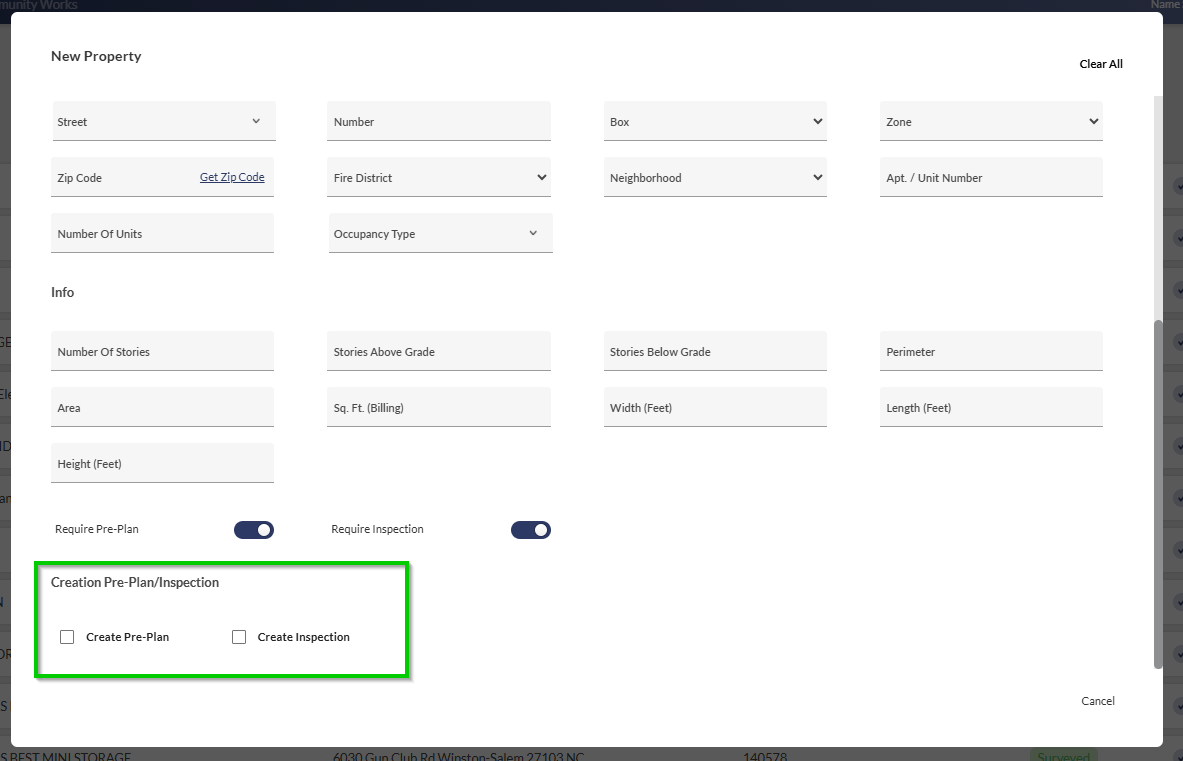Image resolution: width=1183 pixels, height=761 pixels.
Task: Click the Sq. Ft. (Billing) field
Action: pos(439,408)
